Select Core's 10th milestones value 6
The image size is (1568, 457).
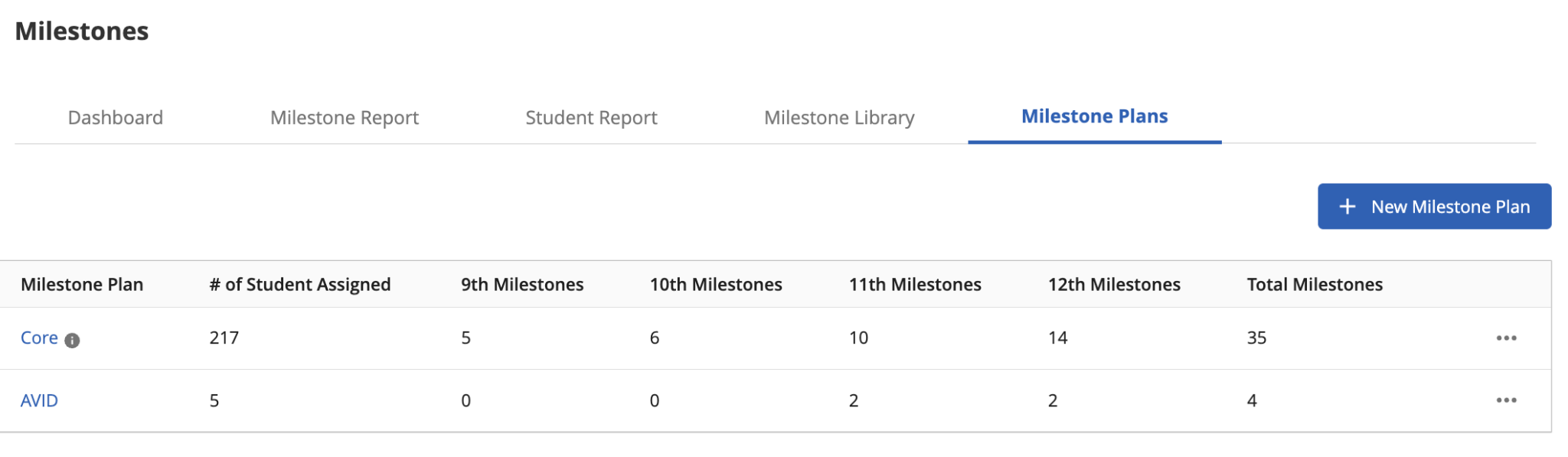click(x=655, y=338)
